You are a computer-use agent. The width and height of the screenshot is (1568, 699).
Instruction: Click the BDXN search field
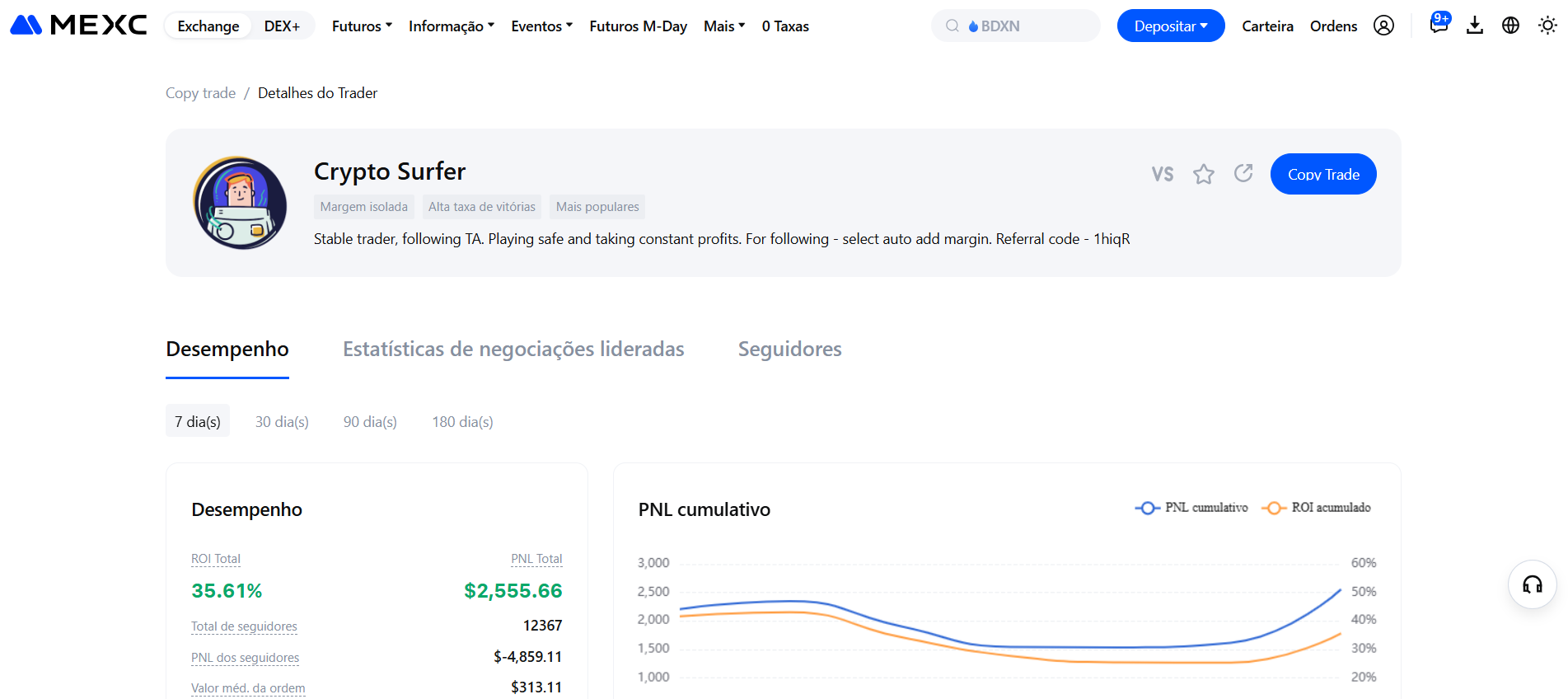(x=1015, y=26)
